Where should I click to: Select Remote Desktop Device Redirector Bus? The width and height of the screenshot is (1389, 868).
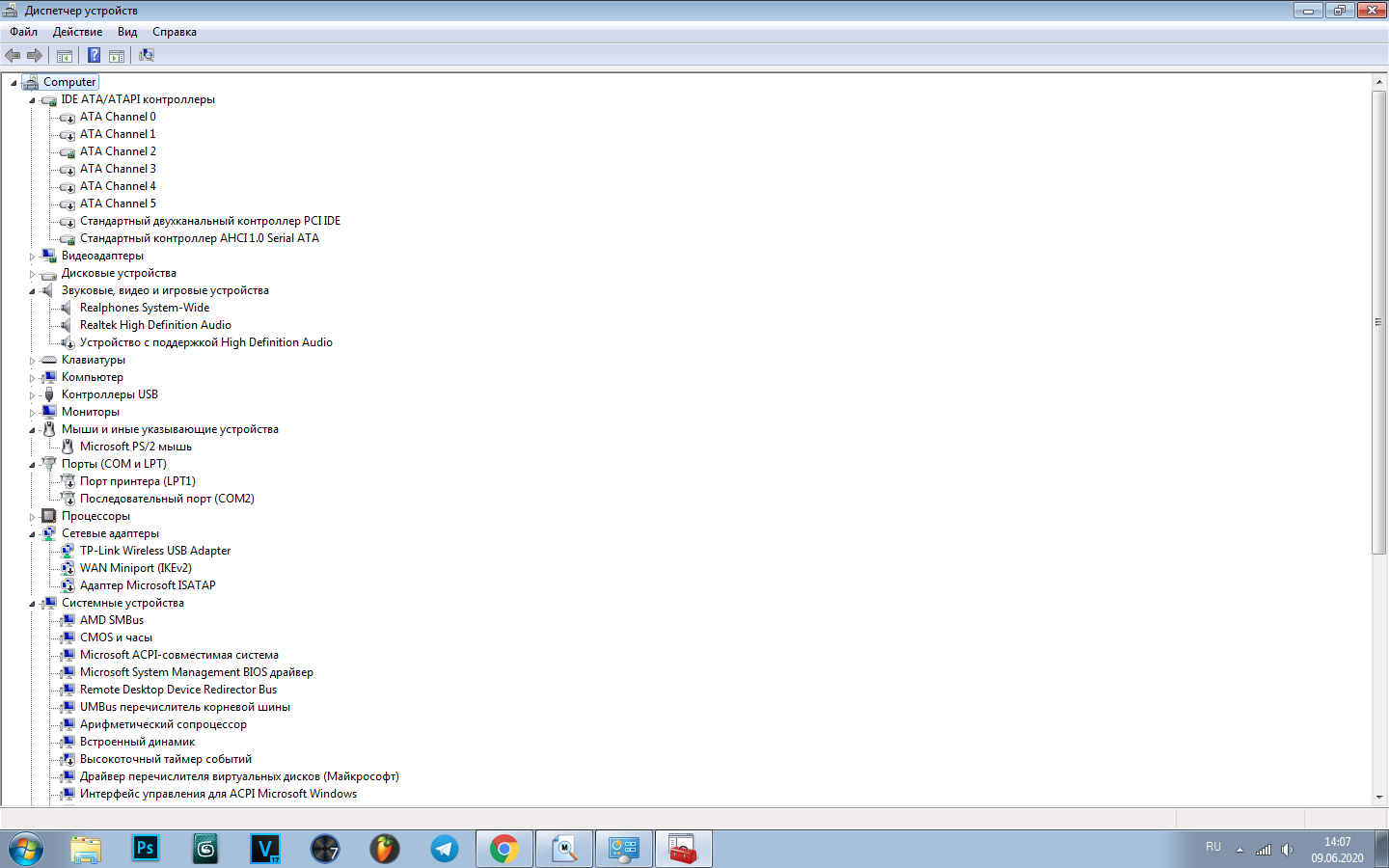point(178,690)
